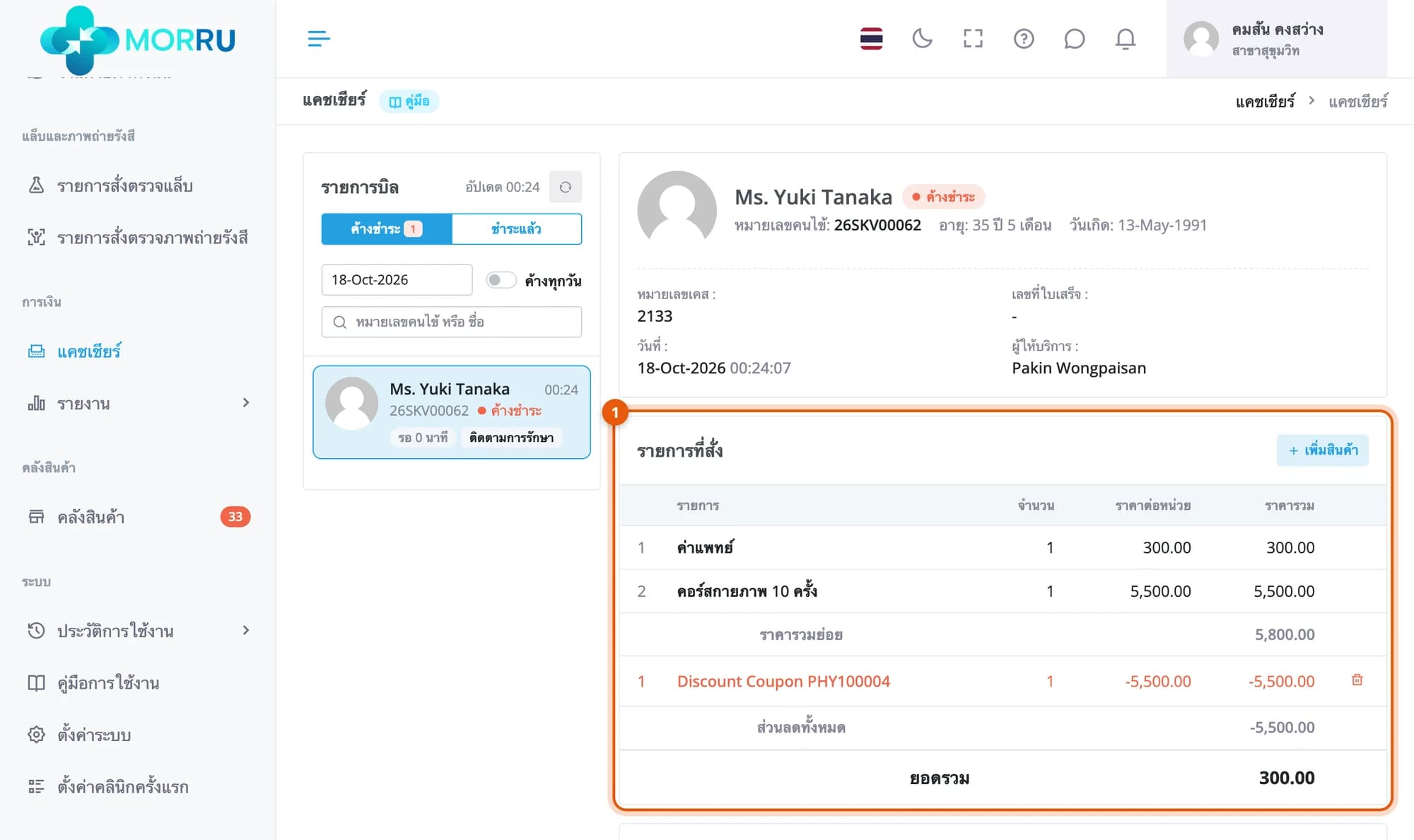Select Ms. Yuki Tanaka bill card
Screen dimensions: 1414x840
point(452,412)
